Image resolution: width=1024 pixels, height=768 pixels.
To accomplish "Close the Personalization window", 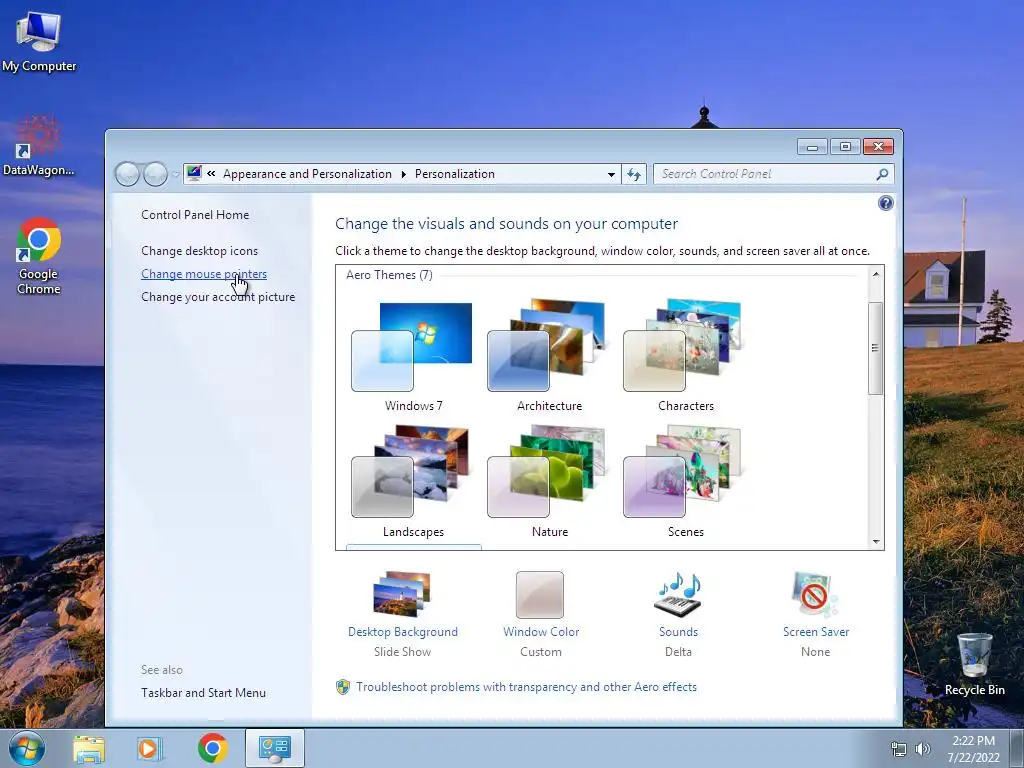I will pos(878,146).
